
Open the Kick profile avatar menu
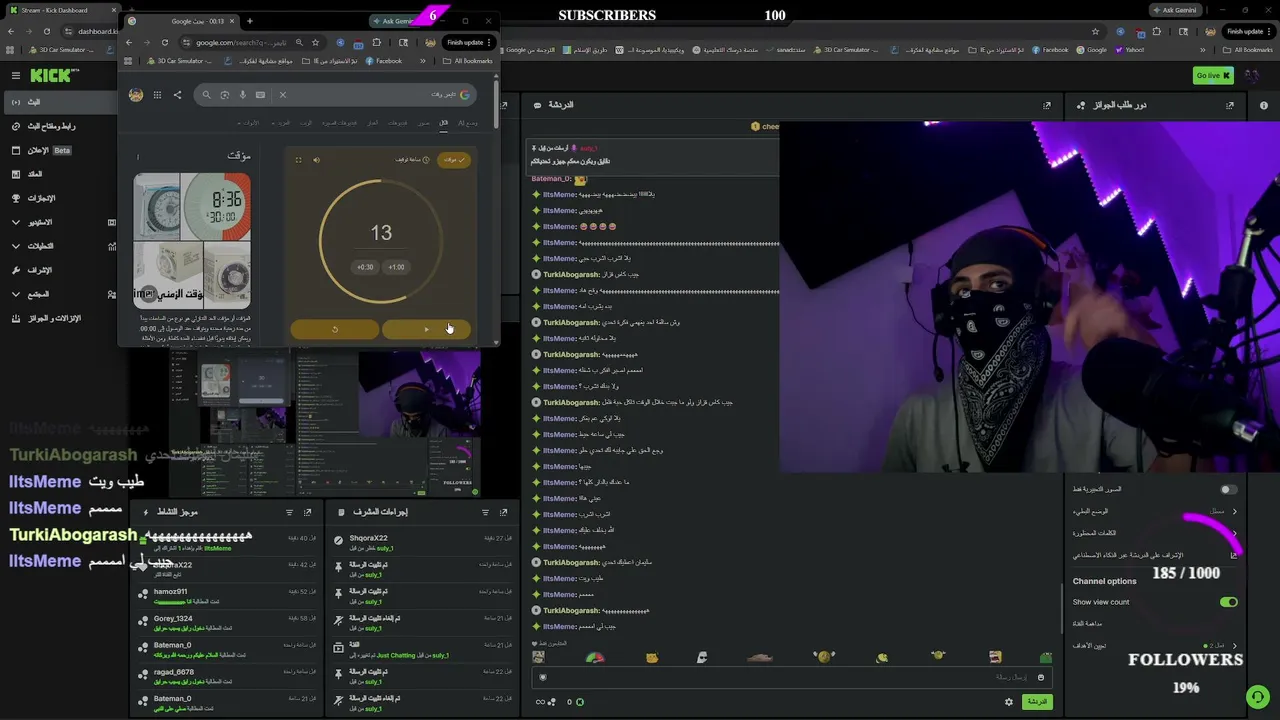[1251, 75]
